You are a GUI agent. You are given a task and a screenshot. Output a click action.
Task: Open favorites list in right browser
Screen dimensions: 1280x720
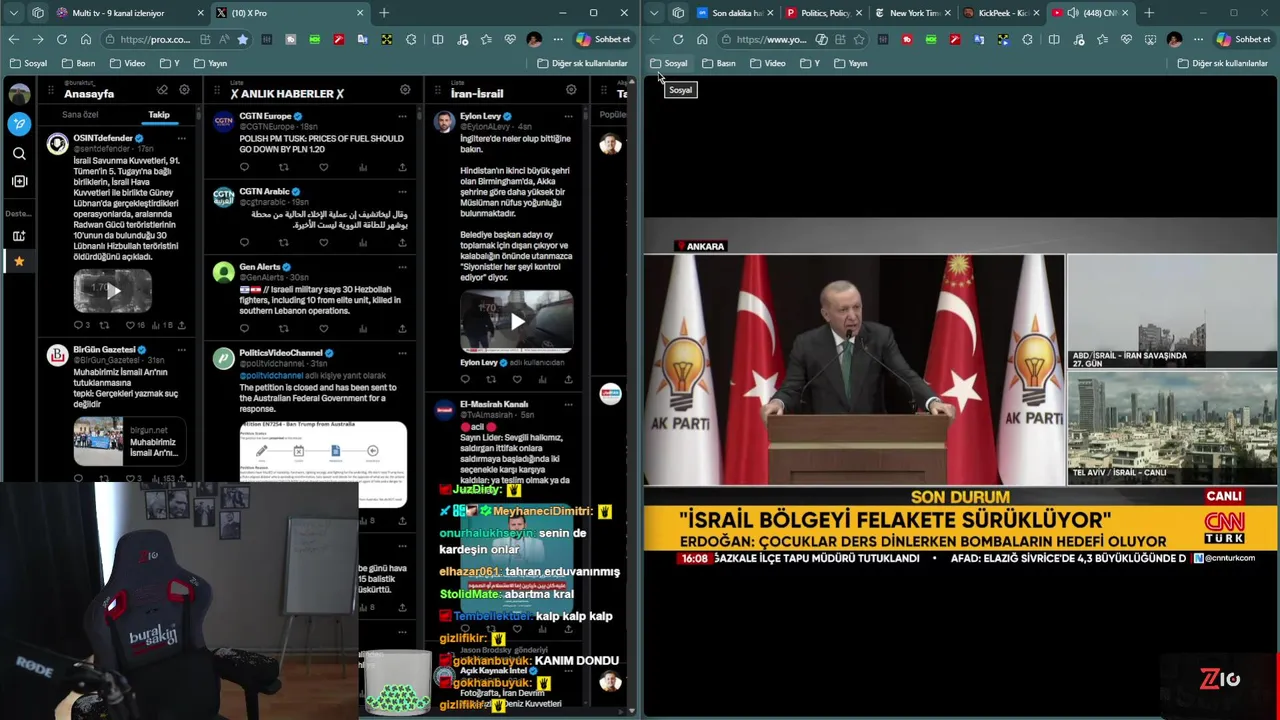(1102, 39)
